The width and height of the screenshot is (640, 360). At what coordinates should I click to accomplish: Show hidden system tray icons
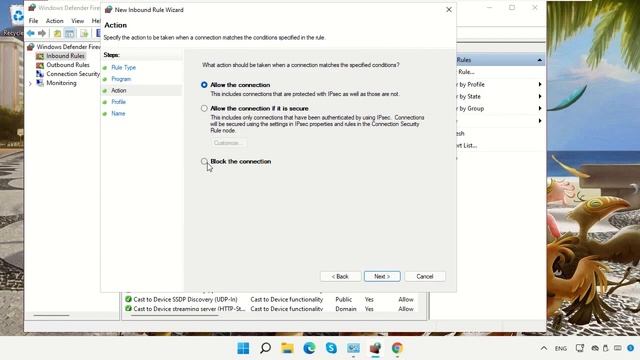(x=544, y=348)
